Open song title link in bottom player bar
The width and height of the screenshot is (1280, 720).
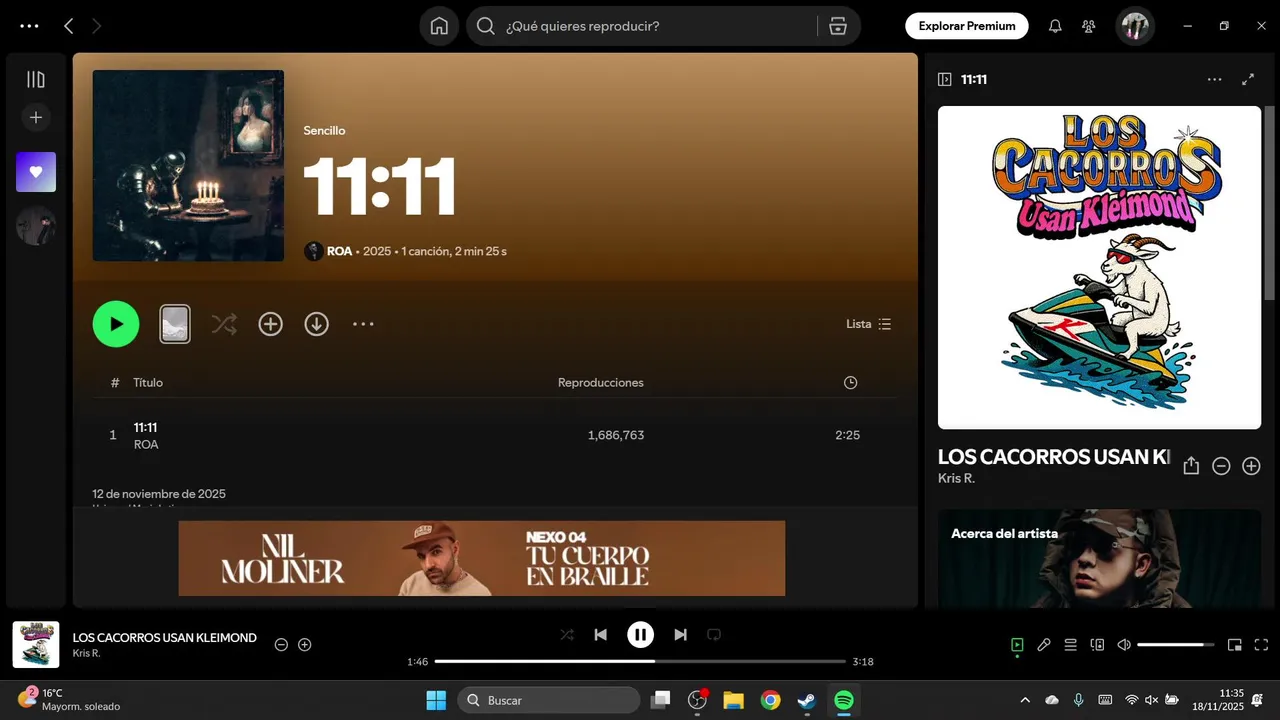(165, 638)
